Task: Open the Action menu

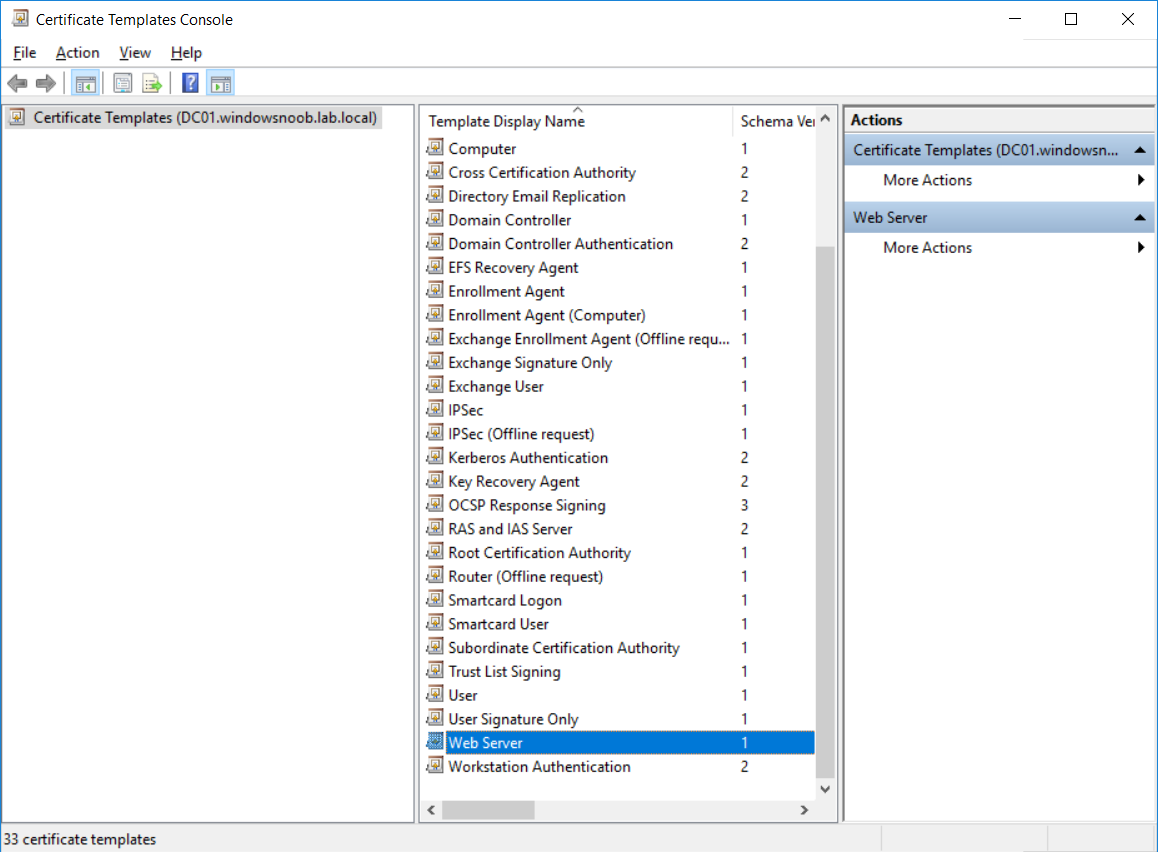Action: (x=78, y=52)
